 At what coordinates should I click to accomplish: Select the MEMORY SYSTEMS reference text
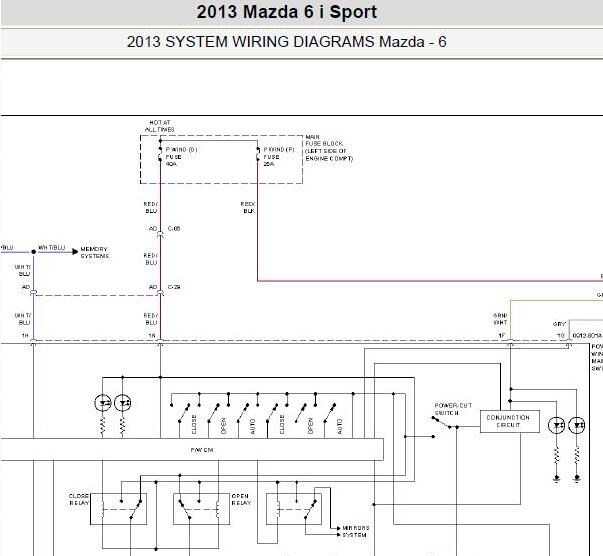tap(95, 253)
